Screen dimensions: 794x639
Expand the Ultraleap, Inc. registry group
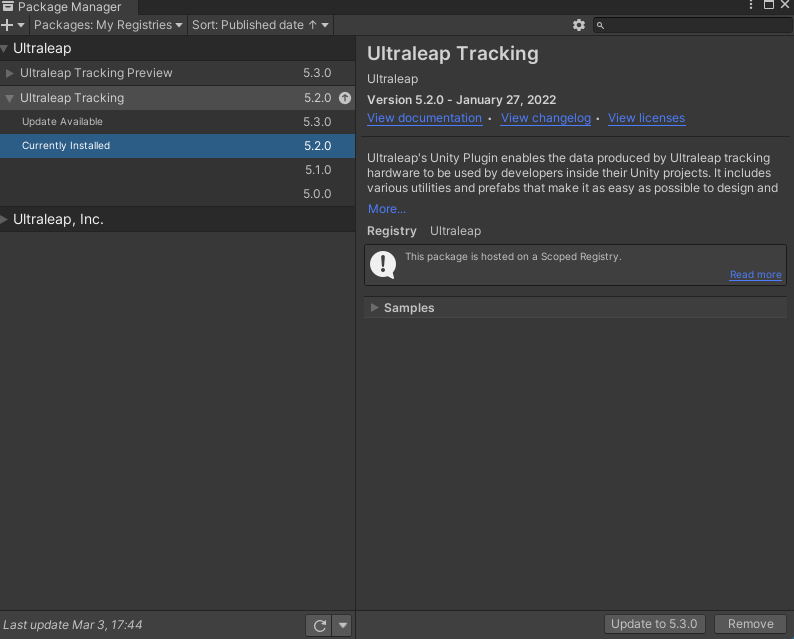point(6,219)
